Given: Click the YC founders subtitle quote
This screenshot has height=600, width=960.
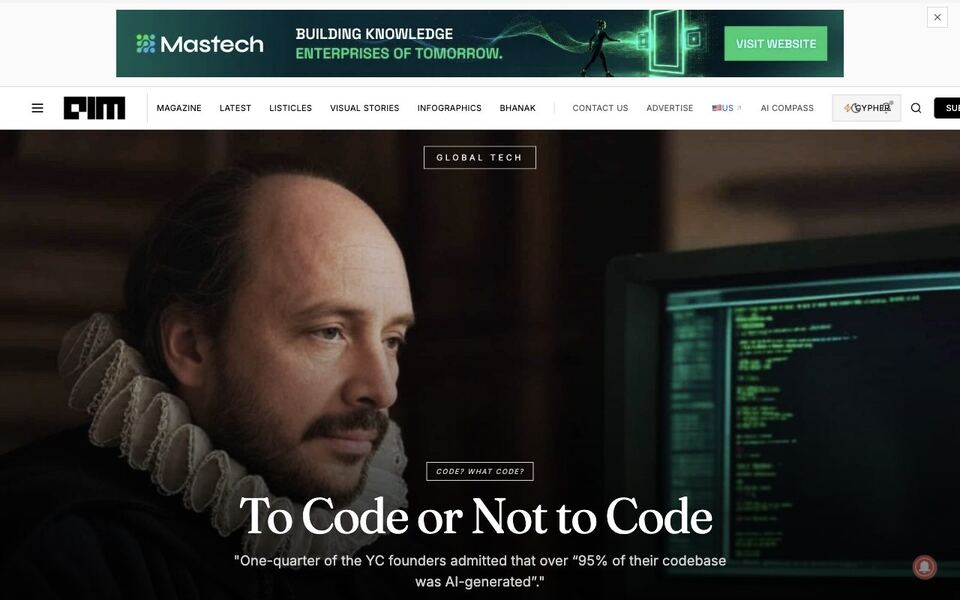Looking at the screenshot, I should point(480,571).
